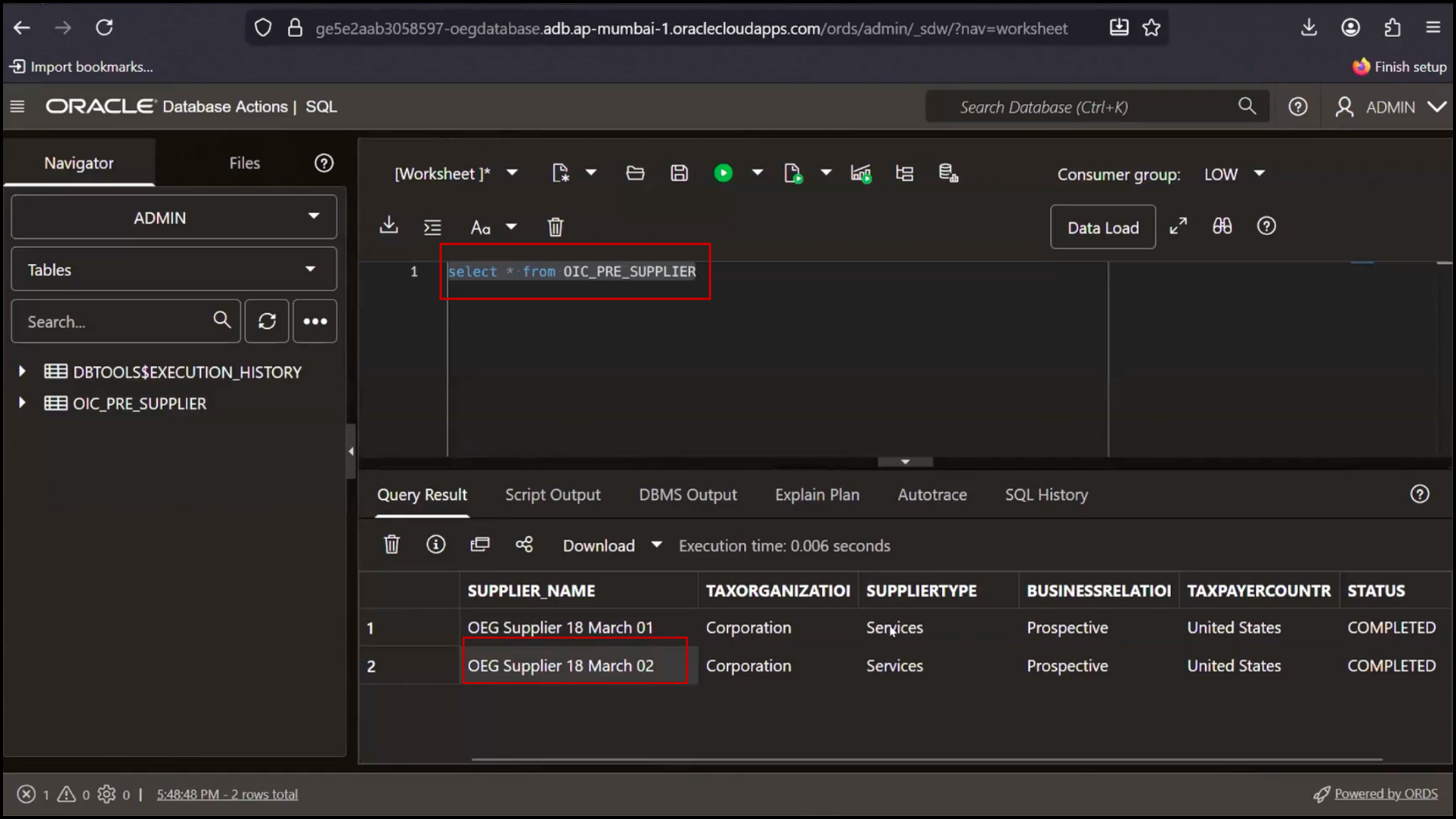Open SQL History using the database-clock icon
The height and width of the screenshot is (819, 1456).
(948, 173)
